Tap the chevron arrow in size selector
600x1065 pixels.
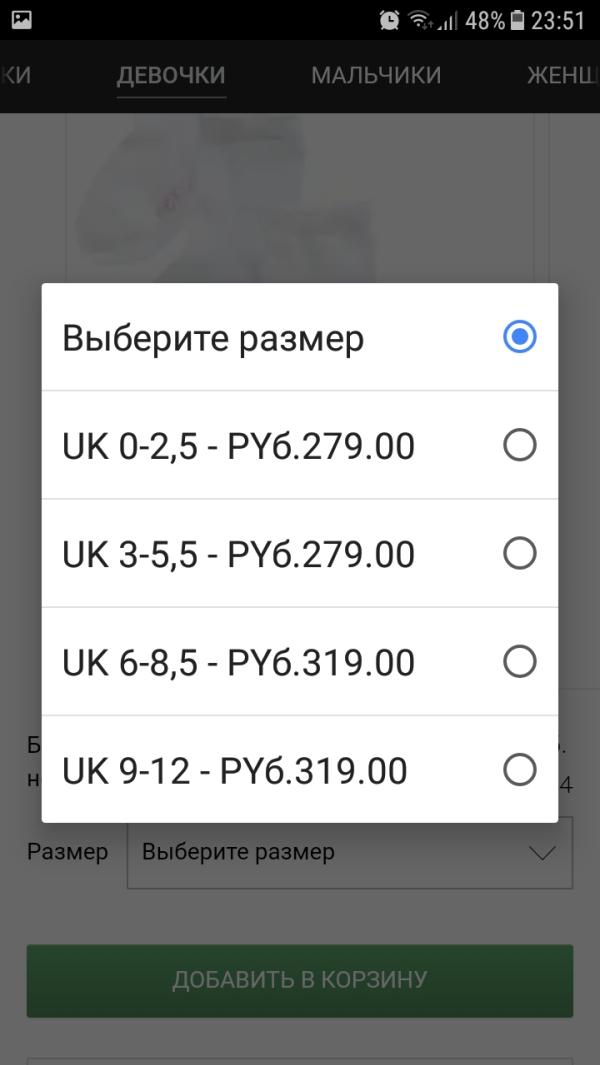(543, 854)
